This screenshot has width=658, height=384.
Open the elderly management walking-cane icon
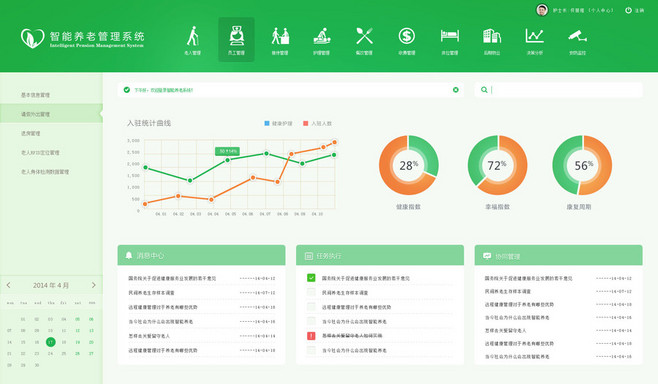(193, 37)
